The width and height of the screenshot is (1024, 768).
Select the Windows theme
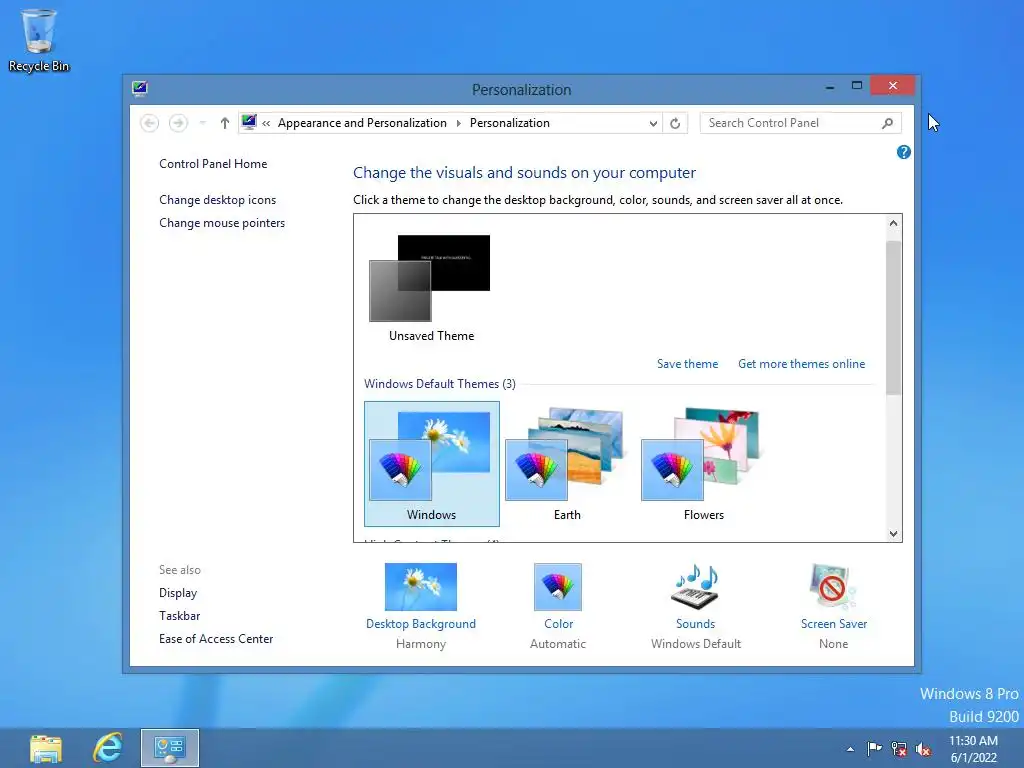point(432,464)
